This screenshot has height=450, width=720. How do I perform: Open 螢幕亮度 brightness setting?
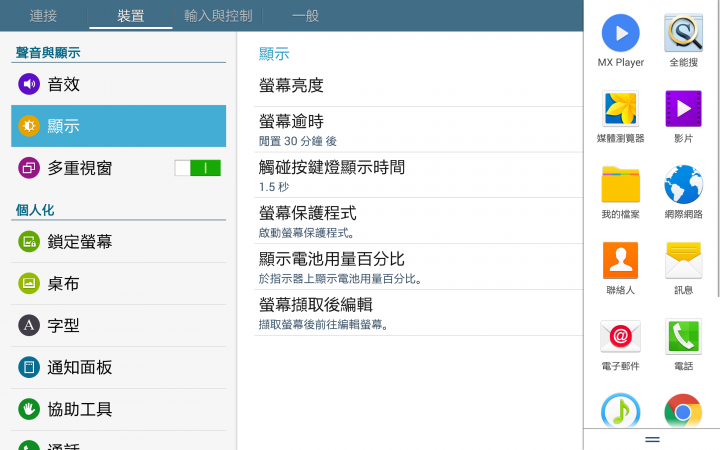(418, 85)
